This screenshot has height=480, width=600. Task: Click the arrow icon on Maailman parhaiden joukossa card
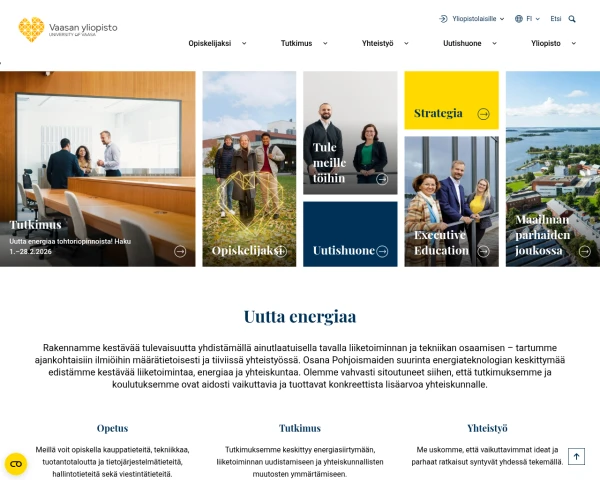pyautogui.click(x=584, y=251)
